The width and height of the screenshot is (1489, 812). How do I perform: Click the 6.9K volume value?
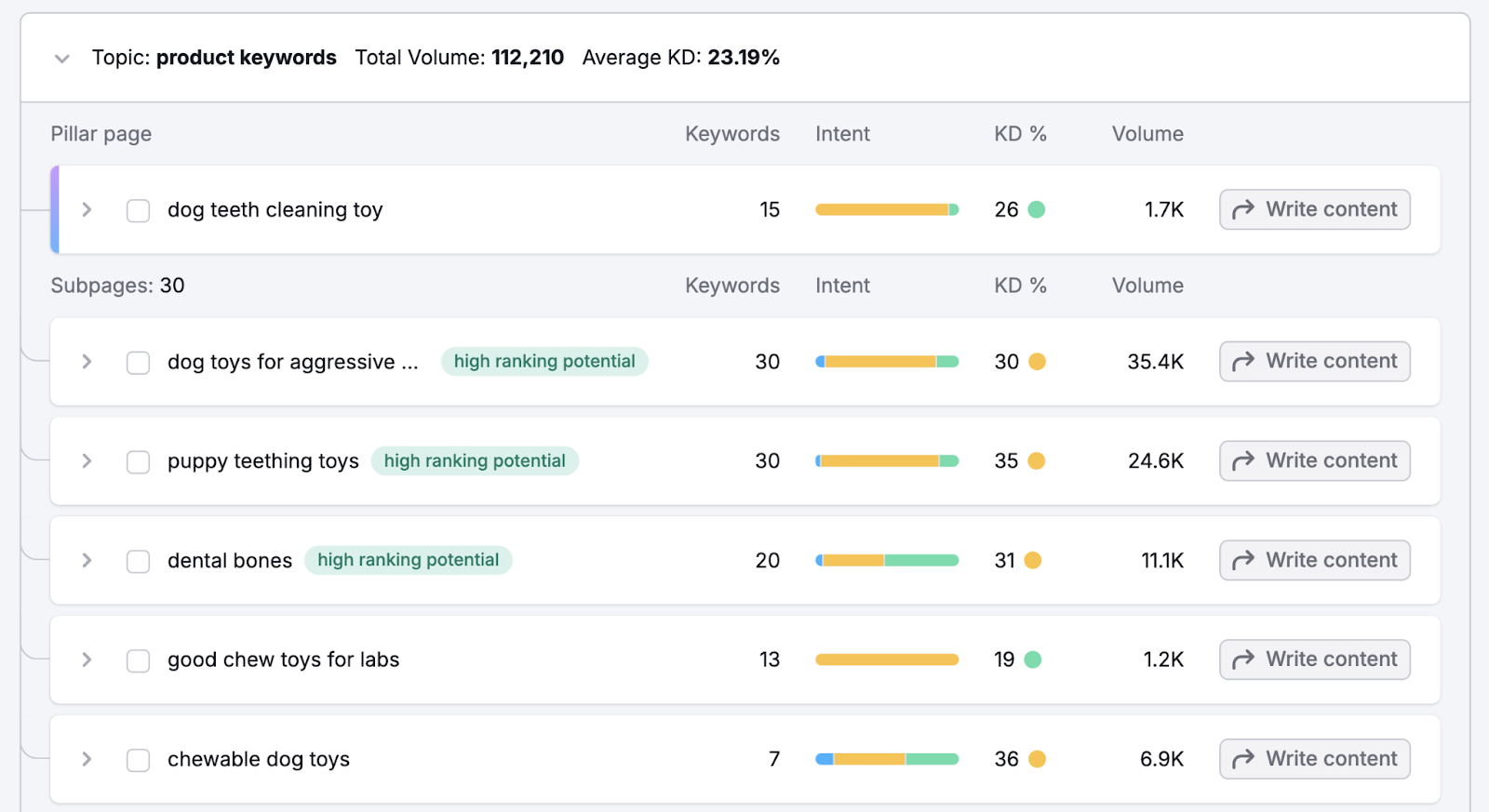[x=1162, y=759]
